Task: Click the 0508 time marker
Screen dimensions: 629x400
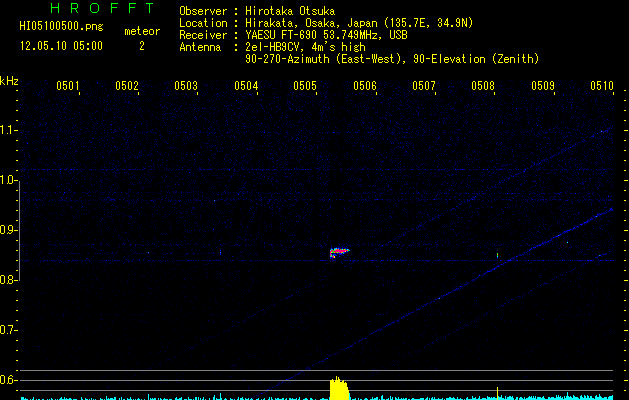Action: (x=483, y=86)
